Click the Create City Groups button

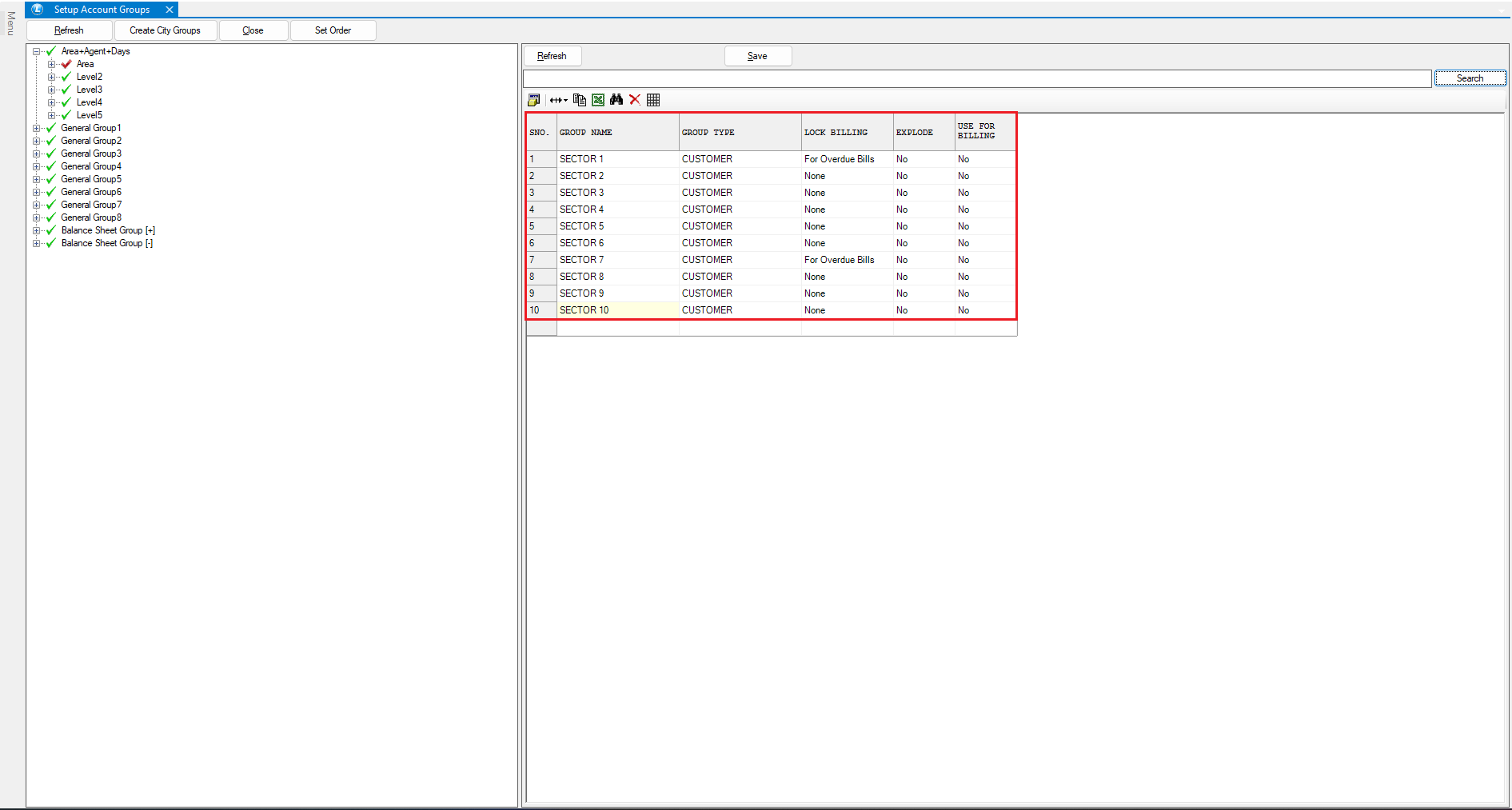point(165,30)
